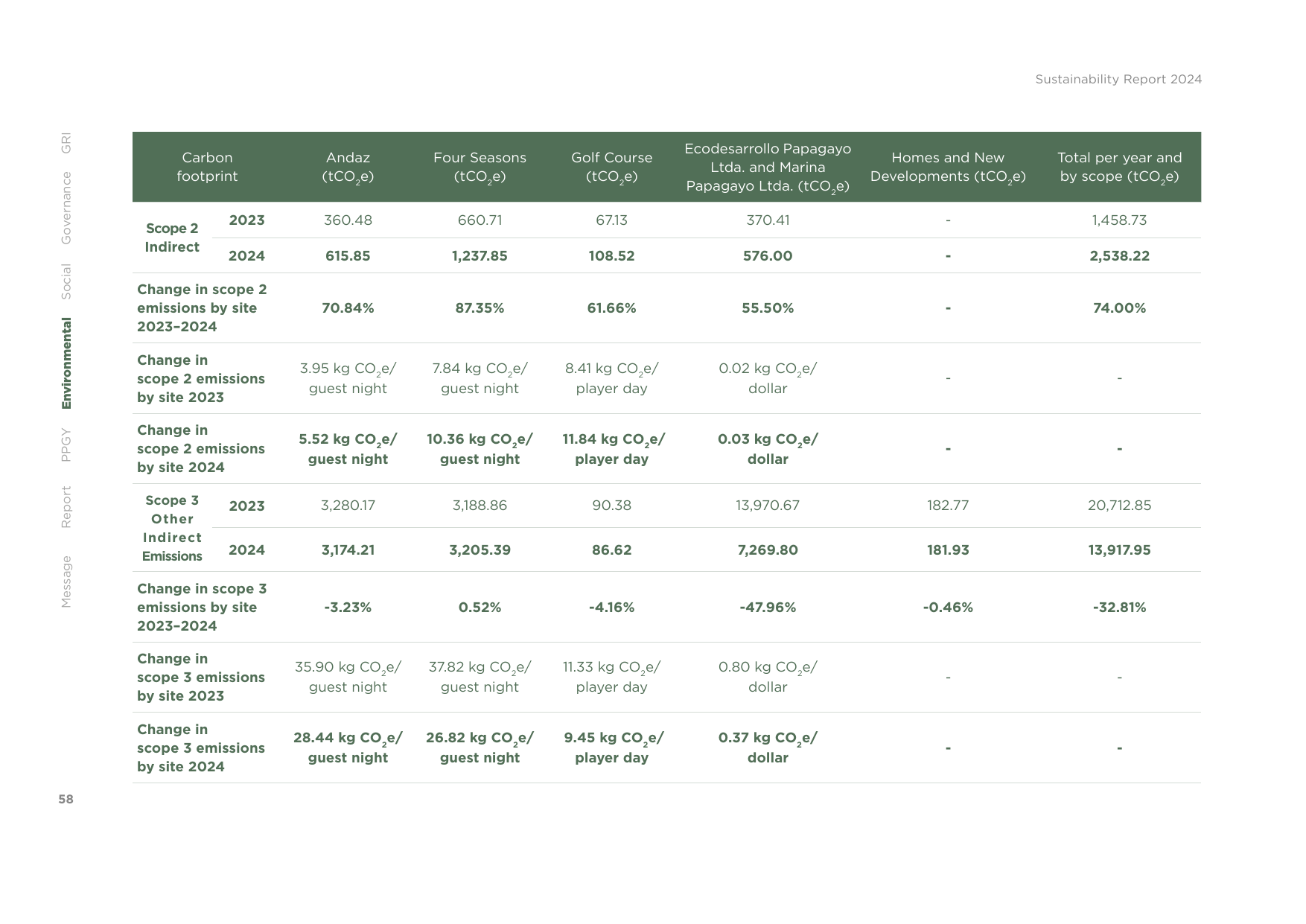Click the 35.90 kg CO2e/guest night cell
The height and width of the screenshot is (924, 1306).
pos(348,677)
